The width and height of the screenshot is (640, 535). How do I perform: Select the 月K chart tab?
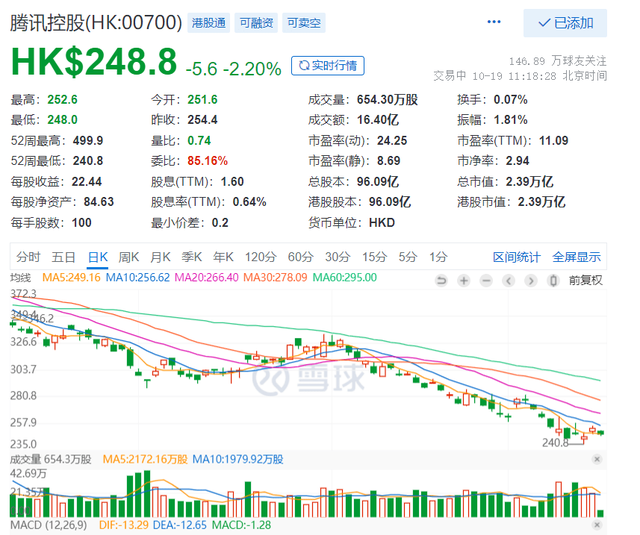160,257
